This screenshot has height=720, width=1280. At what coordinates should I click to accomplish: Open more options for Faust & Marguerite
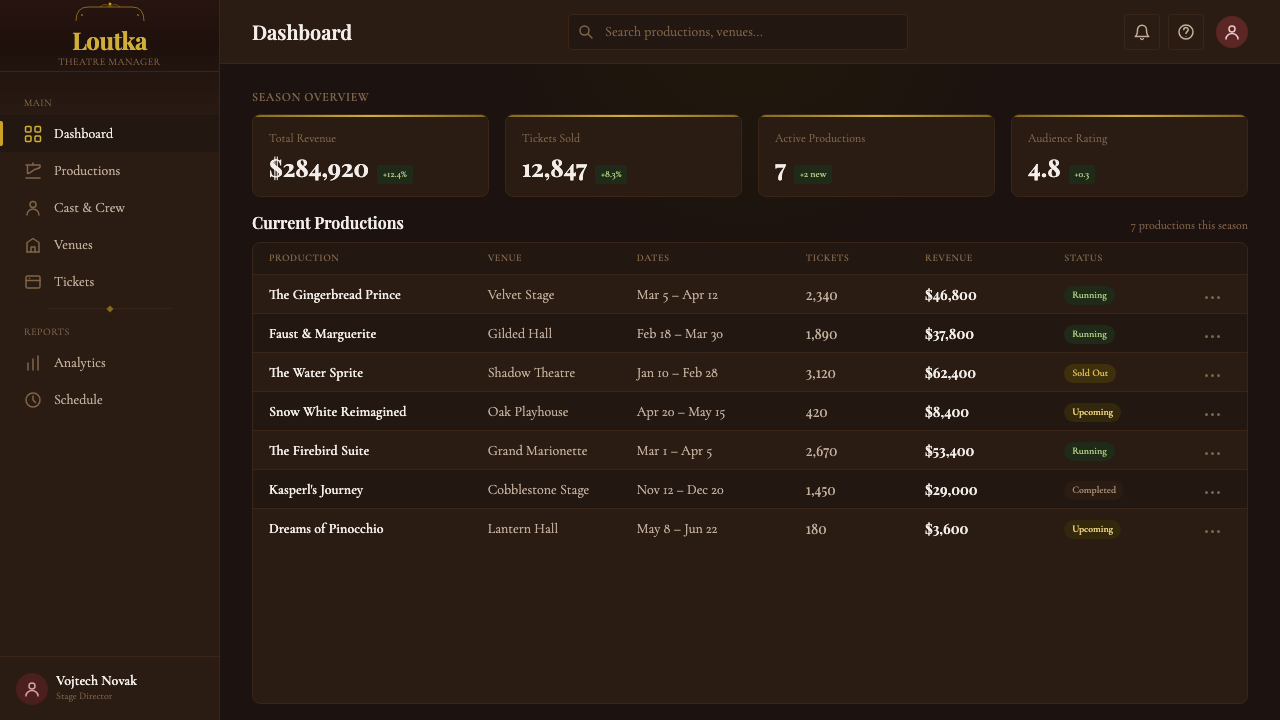tap(1212, 335)
